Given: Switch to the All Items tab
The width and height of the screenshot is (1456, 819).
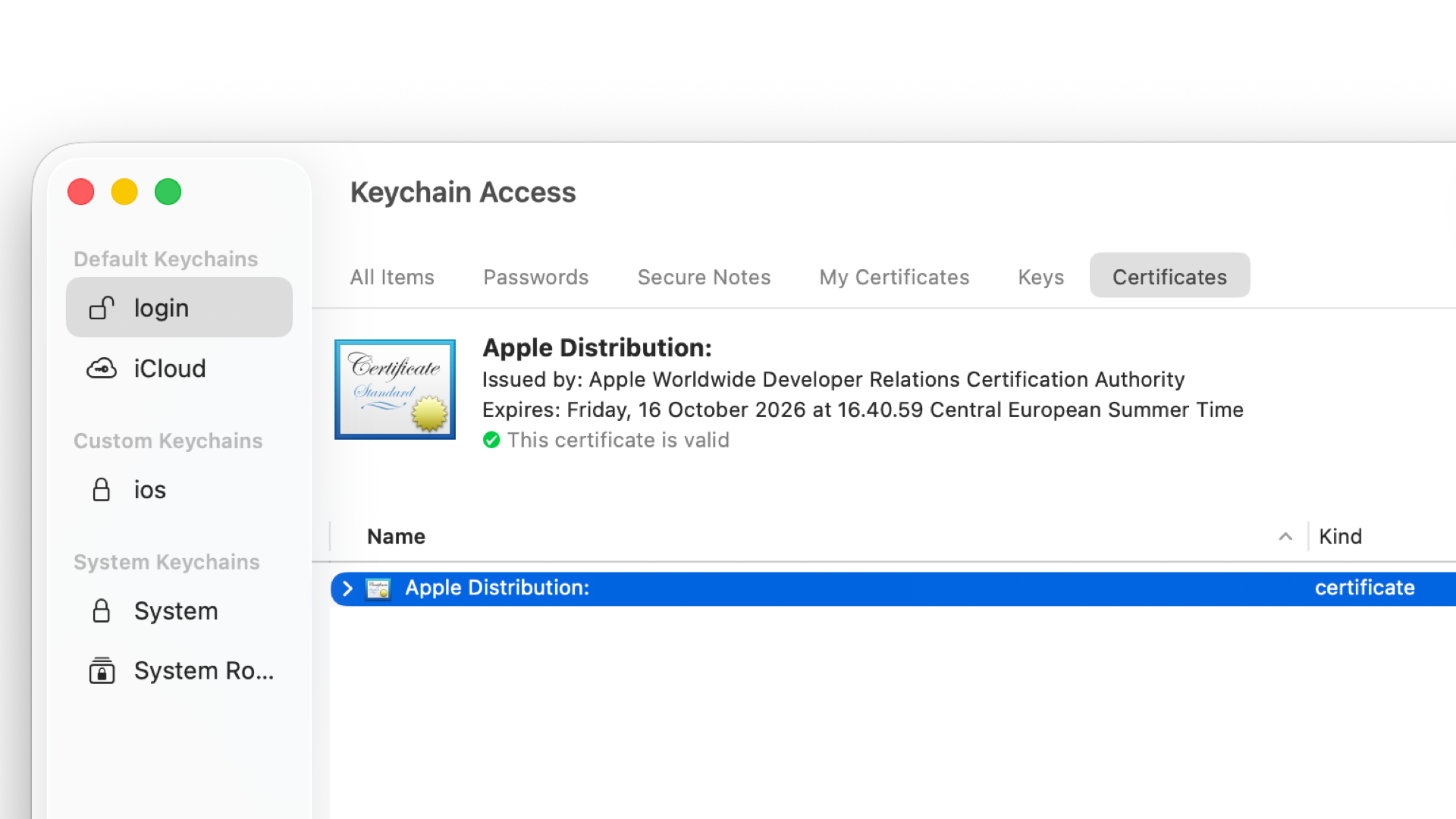Looking at the screenshot, I should point(392,277).
